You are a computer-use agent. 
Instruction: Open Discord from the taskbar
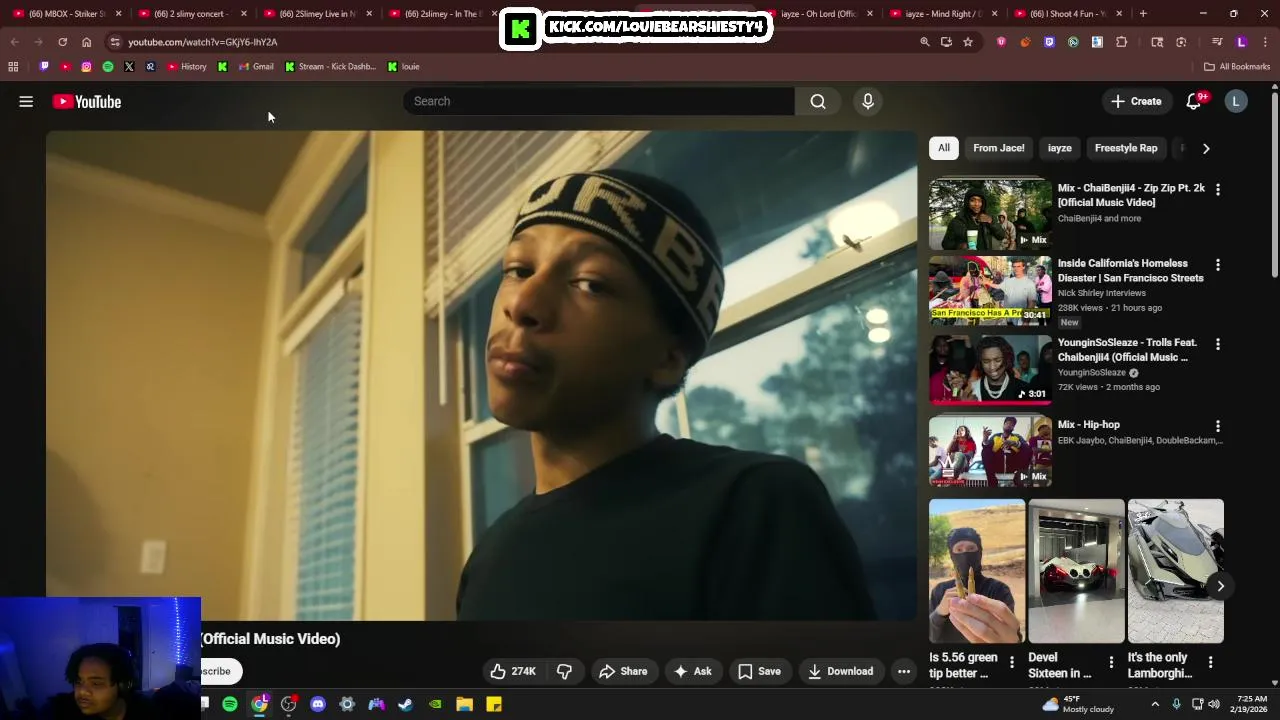pyautogui.click(x=318, y=704)
